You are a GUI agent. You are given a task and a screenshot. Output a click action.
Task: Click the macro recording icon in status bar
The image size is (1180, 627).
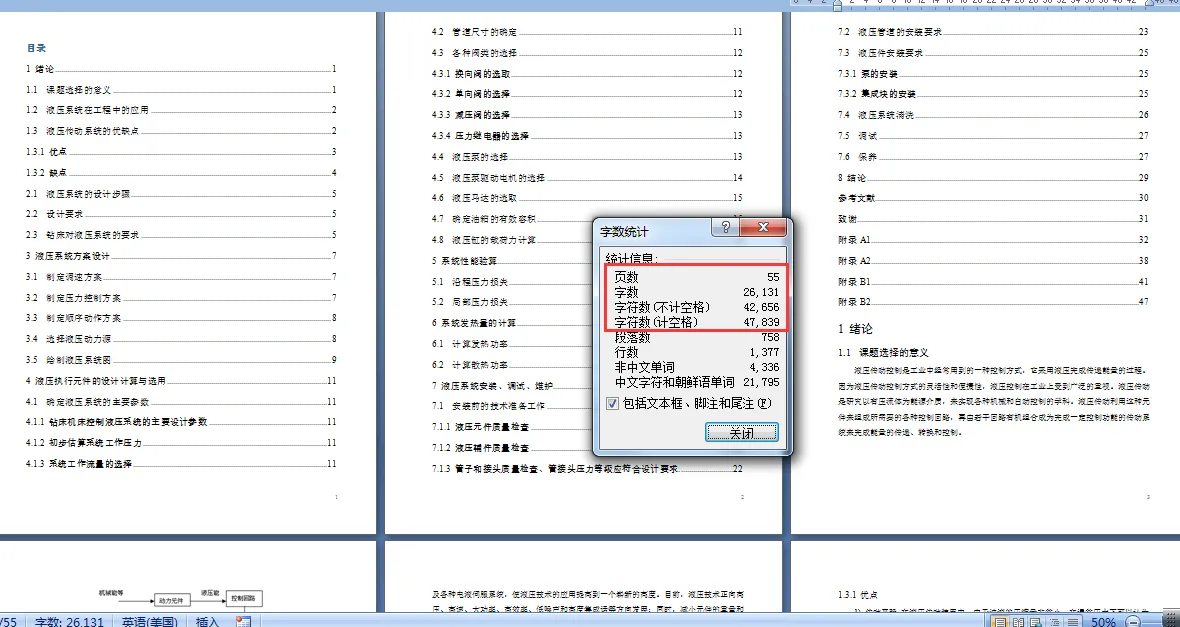click(243, 621)
